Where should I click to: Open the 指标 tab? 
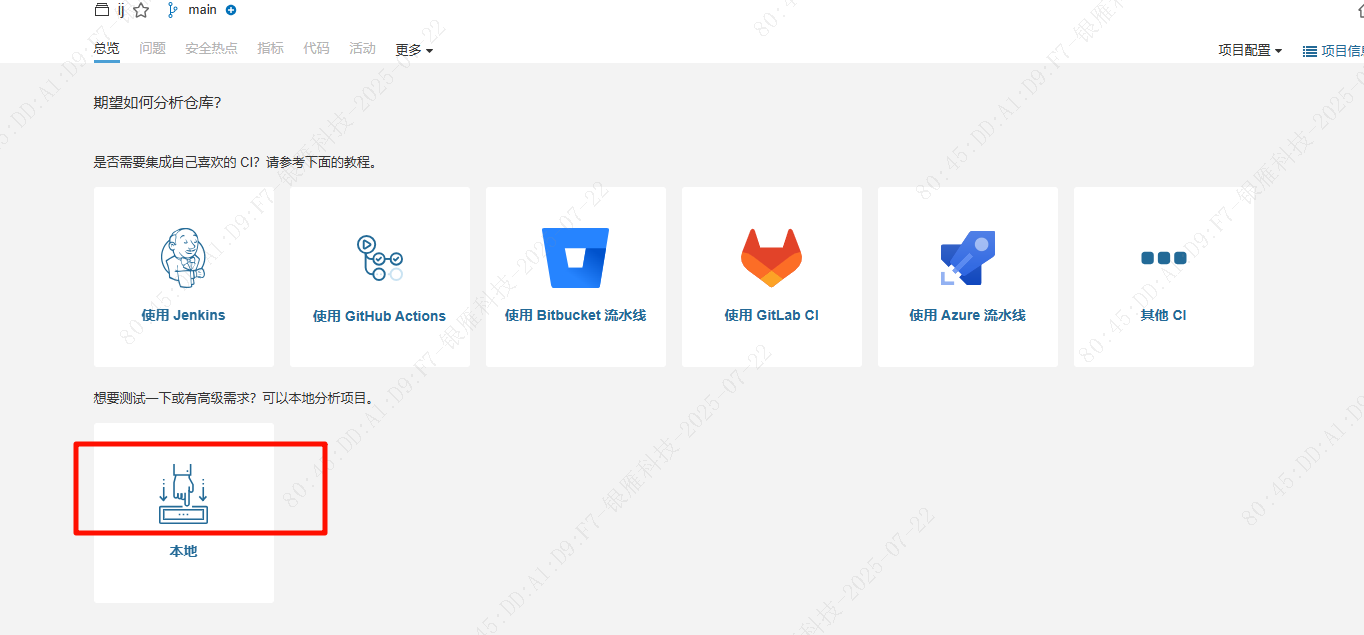tap(270, 48)
